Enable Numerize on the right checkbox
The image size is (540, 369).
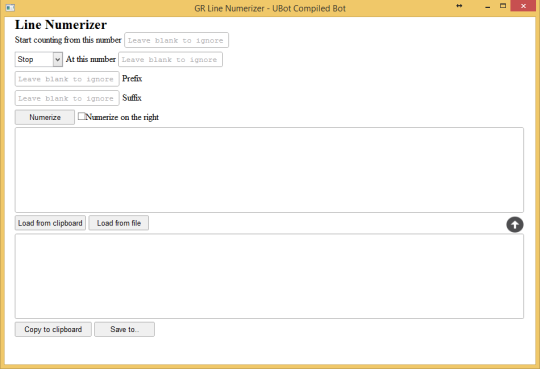(x=82, y=116)
